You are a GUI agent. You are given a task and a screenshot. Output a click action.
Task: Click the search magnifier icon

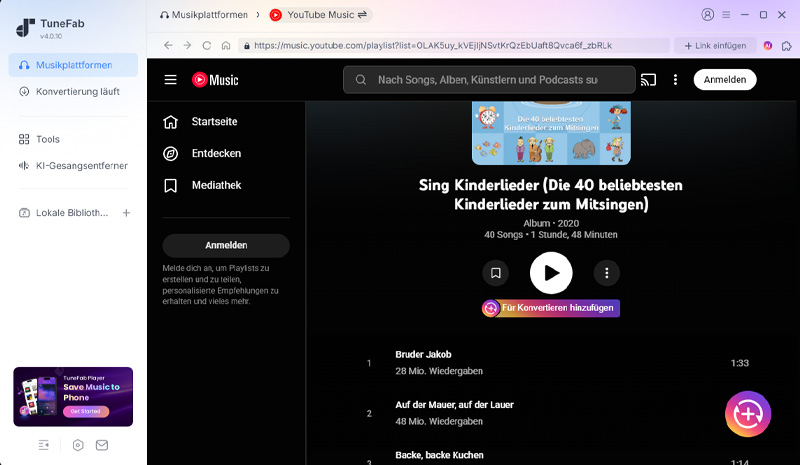click(361, 80)
